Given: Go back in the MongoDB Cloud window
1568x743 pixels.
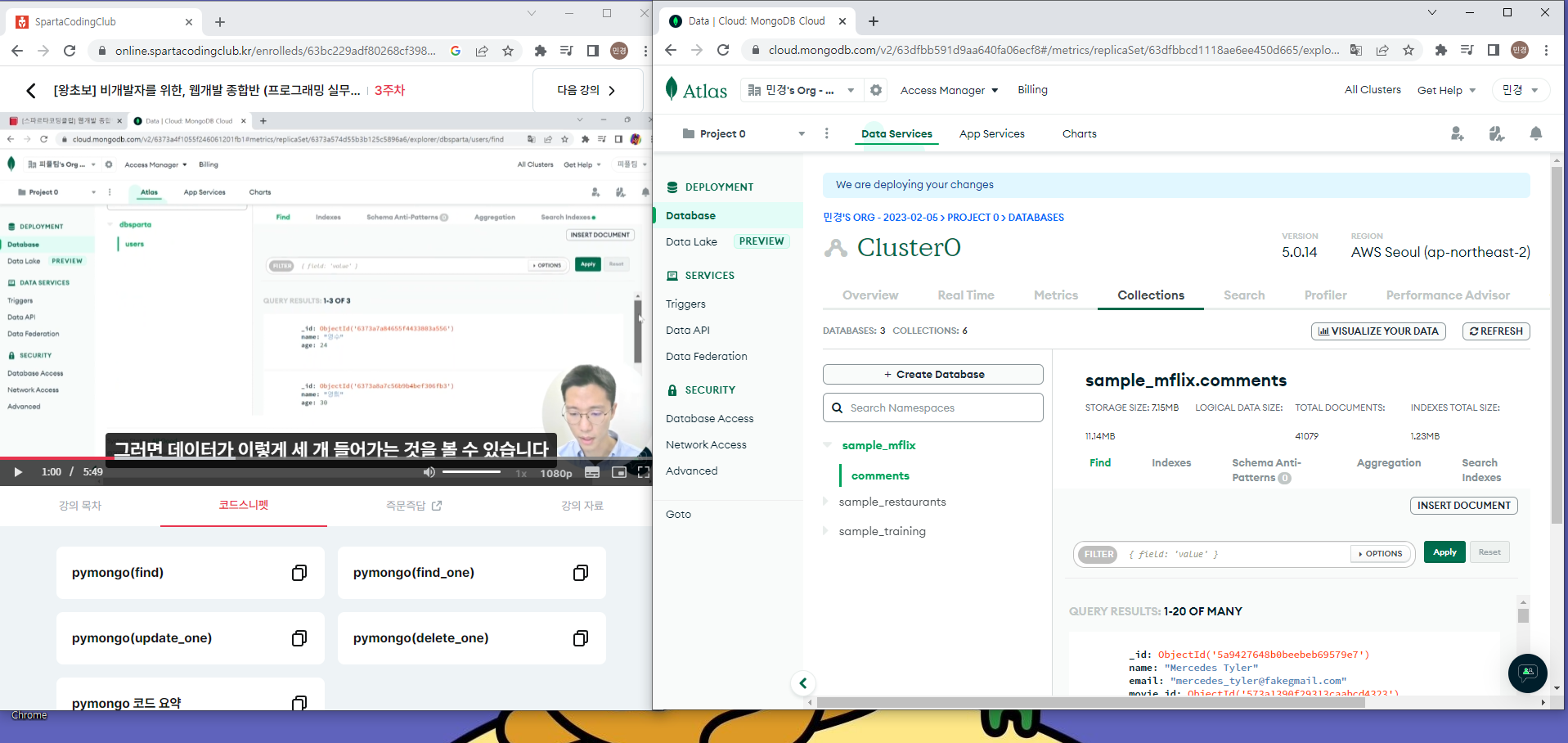Looking at the screenshot, I should 671,50.
